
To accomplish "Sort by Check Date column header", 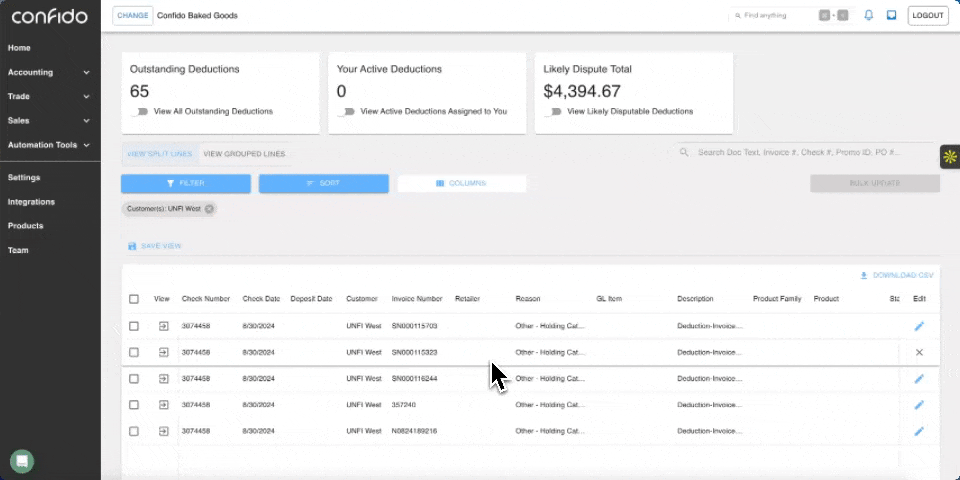I will [261, 299].
